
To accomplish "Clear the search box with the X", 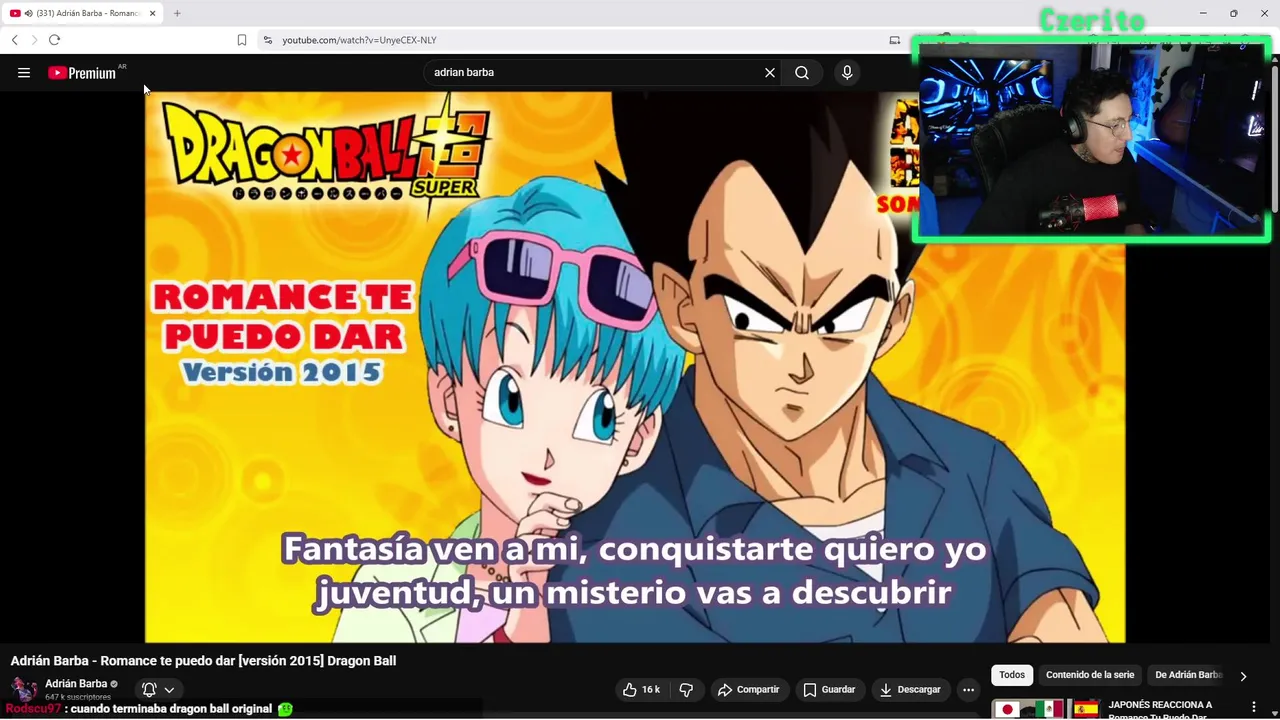I will [x=770, y=72].
